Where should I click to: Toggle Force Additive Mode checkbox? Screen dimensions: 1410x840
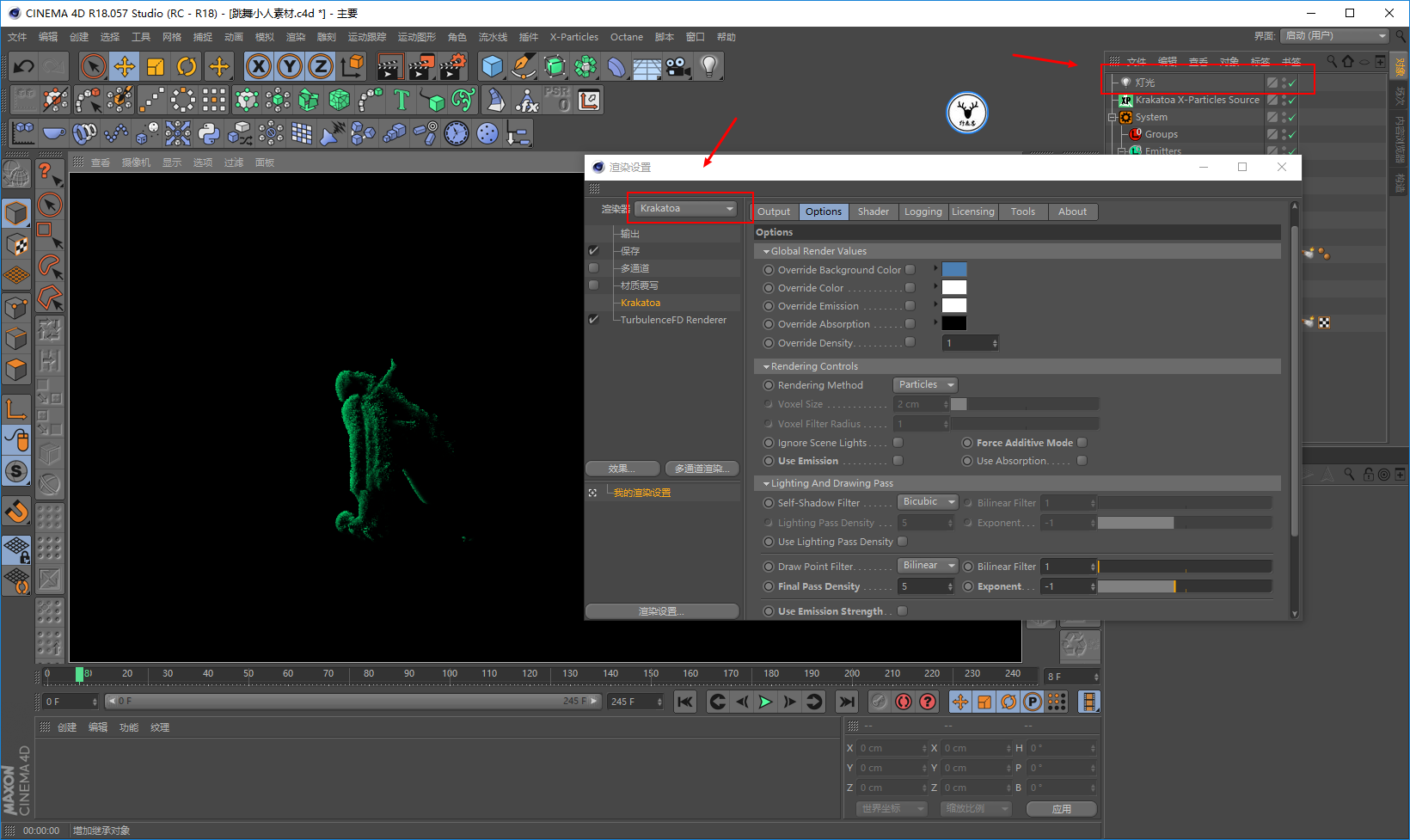pyautogui.click(x=1082, y=442)
